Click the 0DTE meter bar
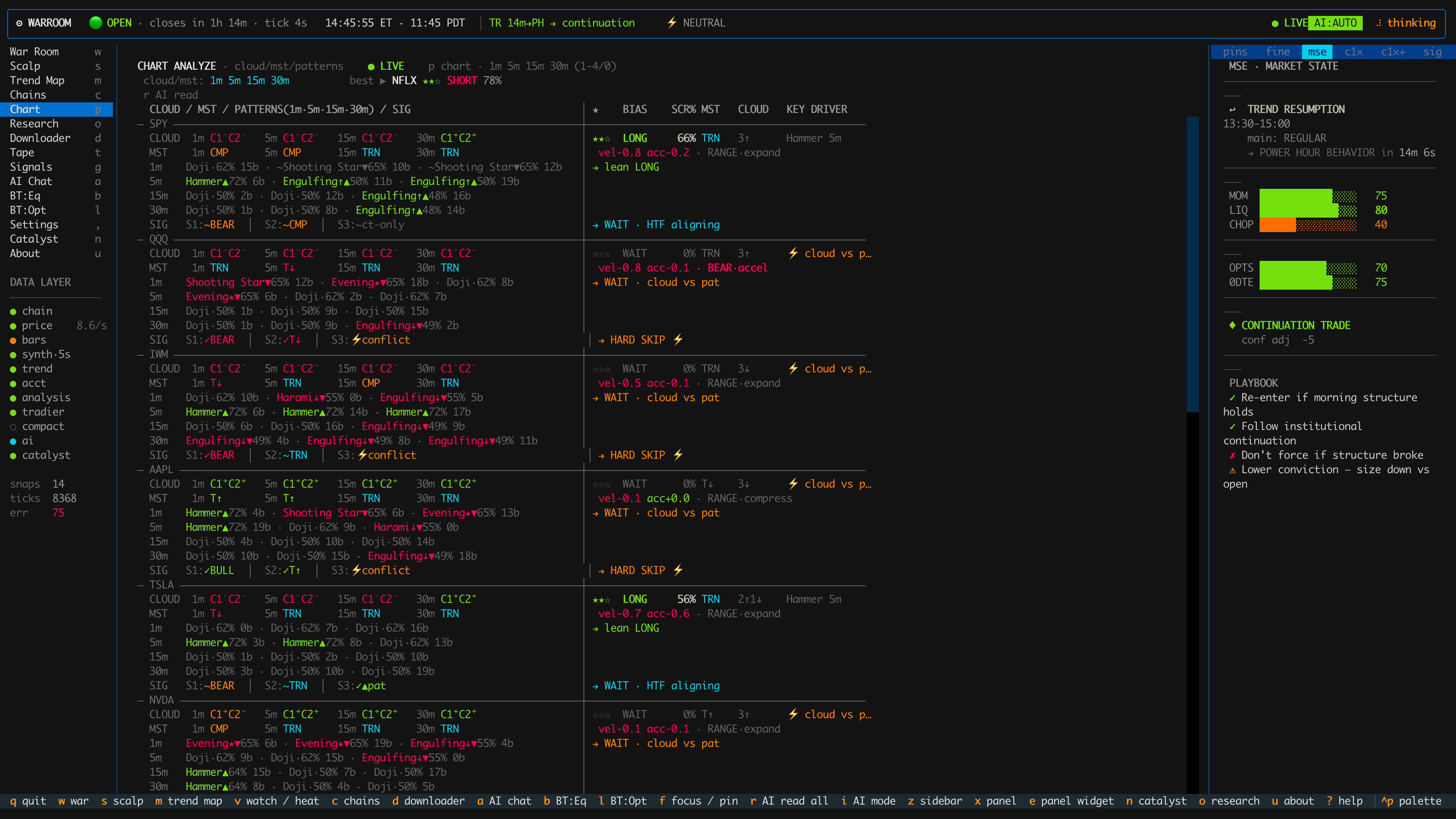The width and height of the screenshot is (1456, 819). [1308, 282]
